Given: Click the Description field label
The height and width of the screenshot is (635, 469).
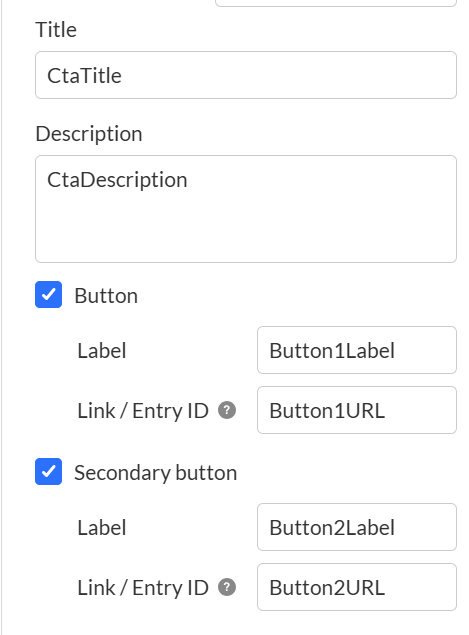Looking at the screenshot, I should click(89, 134).
